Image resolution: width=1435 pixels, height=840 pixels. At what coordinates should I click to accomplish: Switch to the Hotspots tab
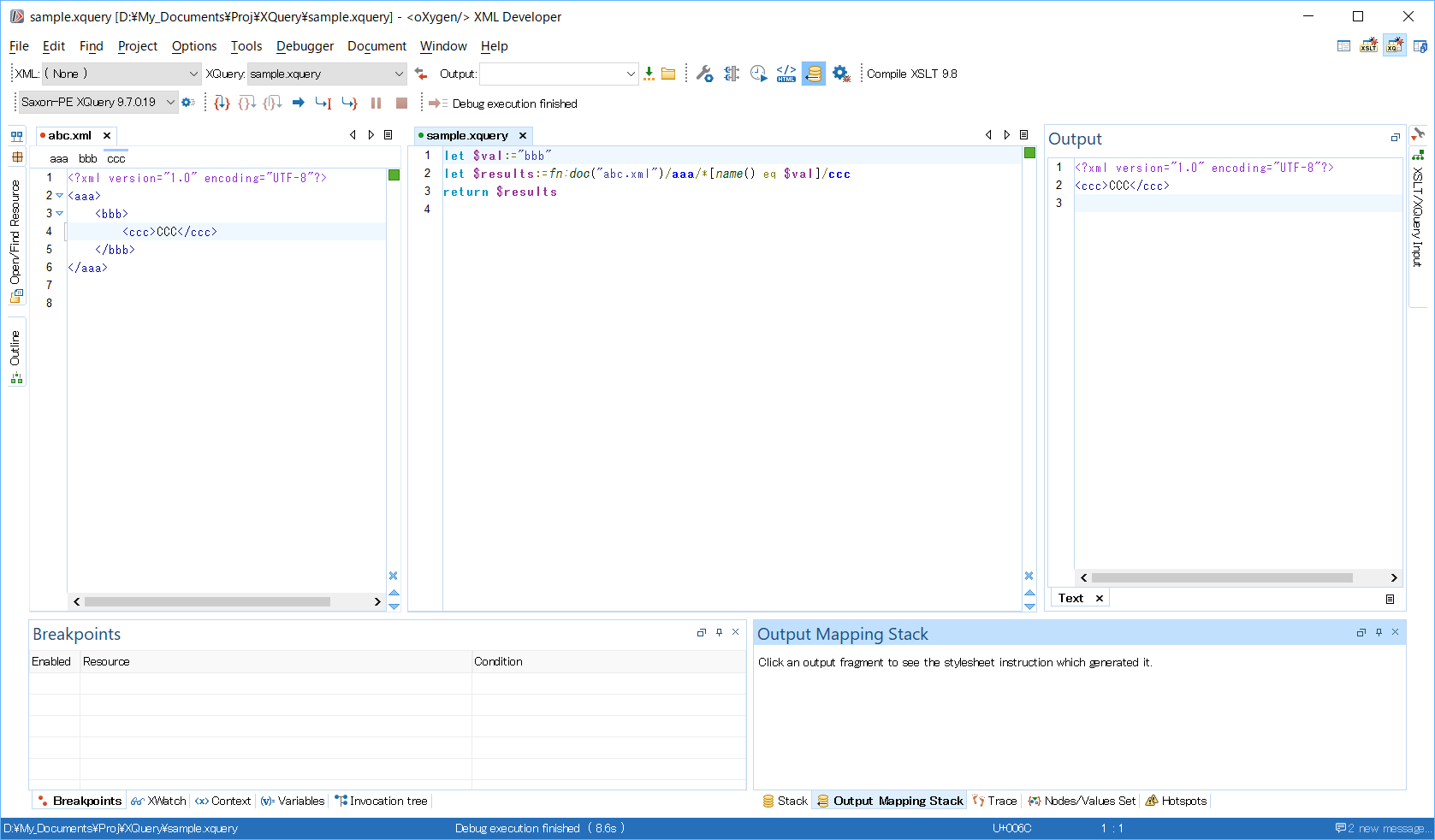[x=1176, y=802]
